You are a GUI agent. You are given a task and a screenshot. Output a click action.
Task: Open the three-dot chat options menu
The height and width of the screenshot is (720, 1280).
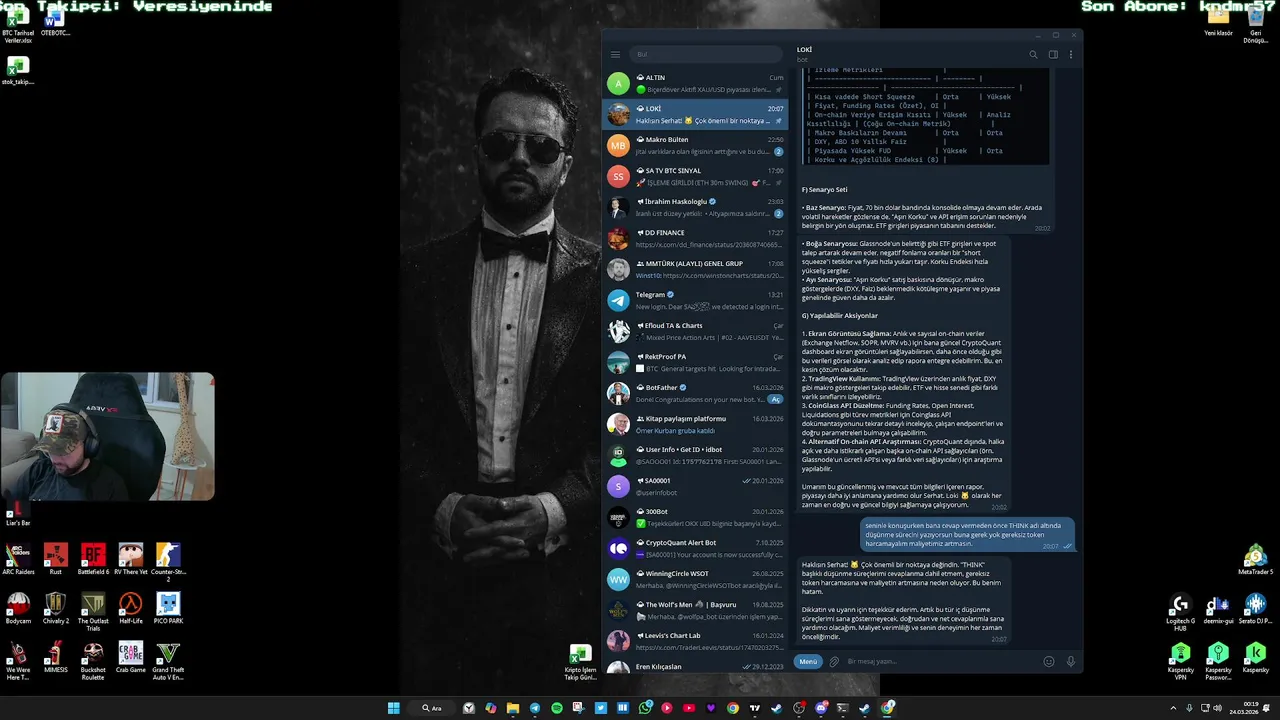point(1070,54)
